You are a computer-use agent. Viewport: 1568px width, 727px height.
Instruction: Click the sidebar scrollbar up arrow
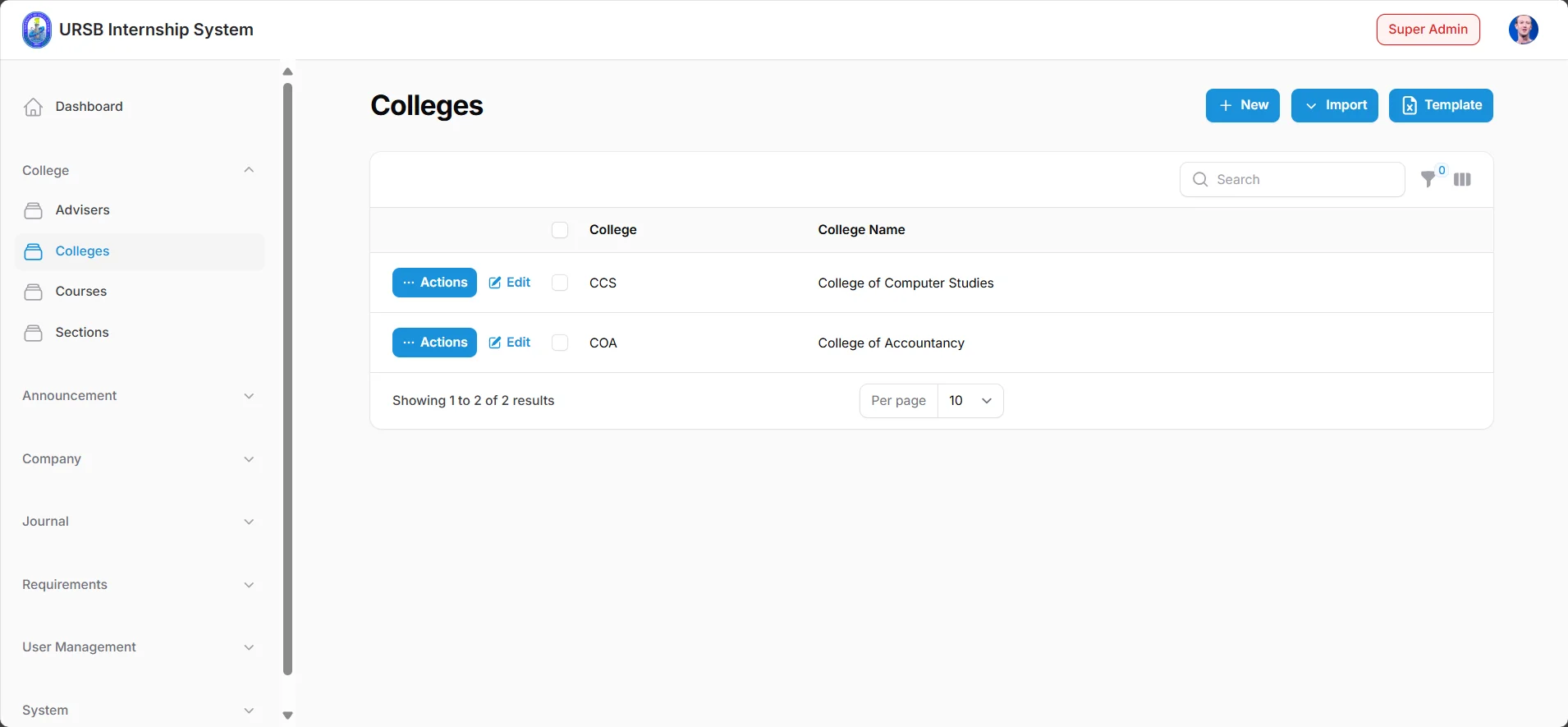(287, 71)
